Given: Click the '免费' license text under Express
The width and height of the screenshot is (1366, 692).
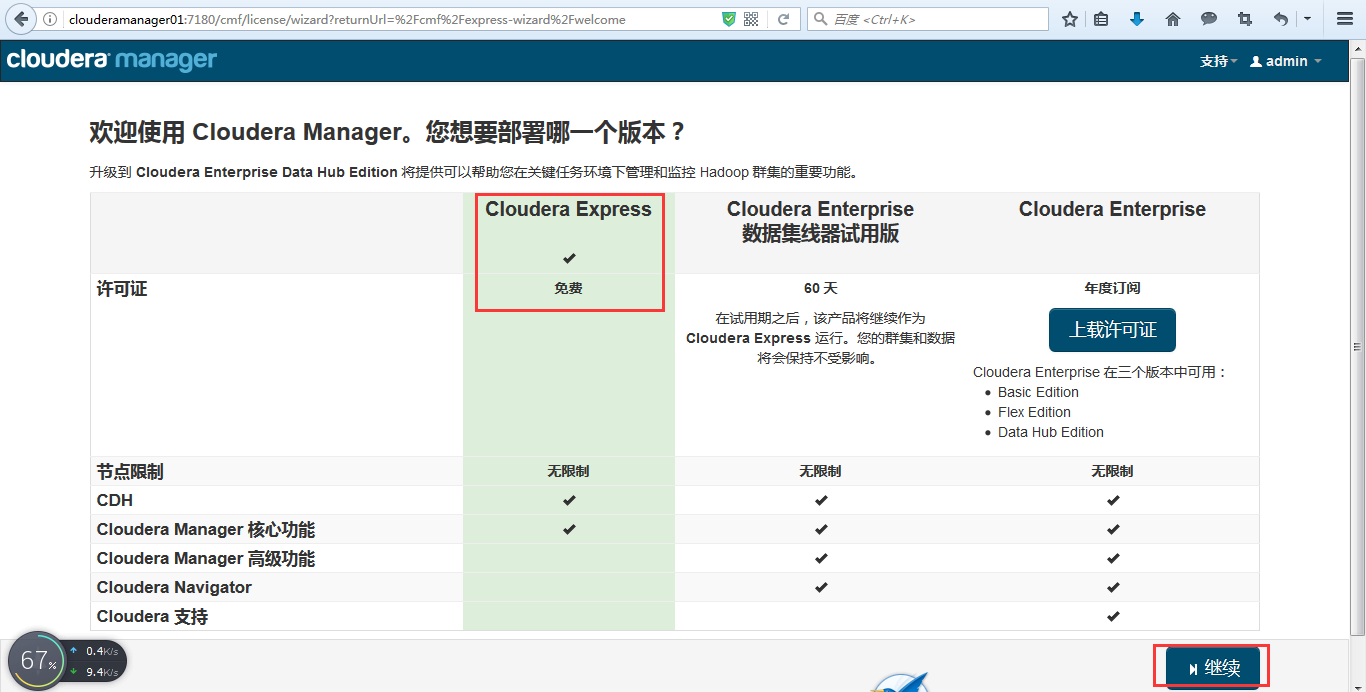Looking at the screenshot, I should pyautogui.click(x=568, y=288).
